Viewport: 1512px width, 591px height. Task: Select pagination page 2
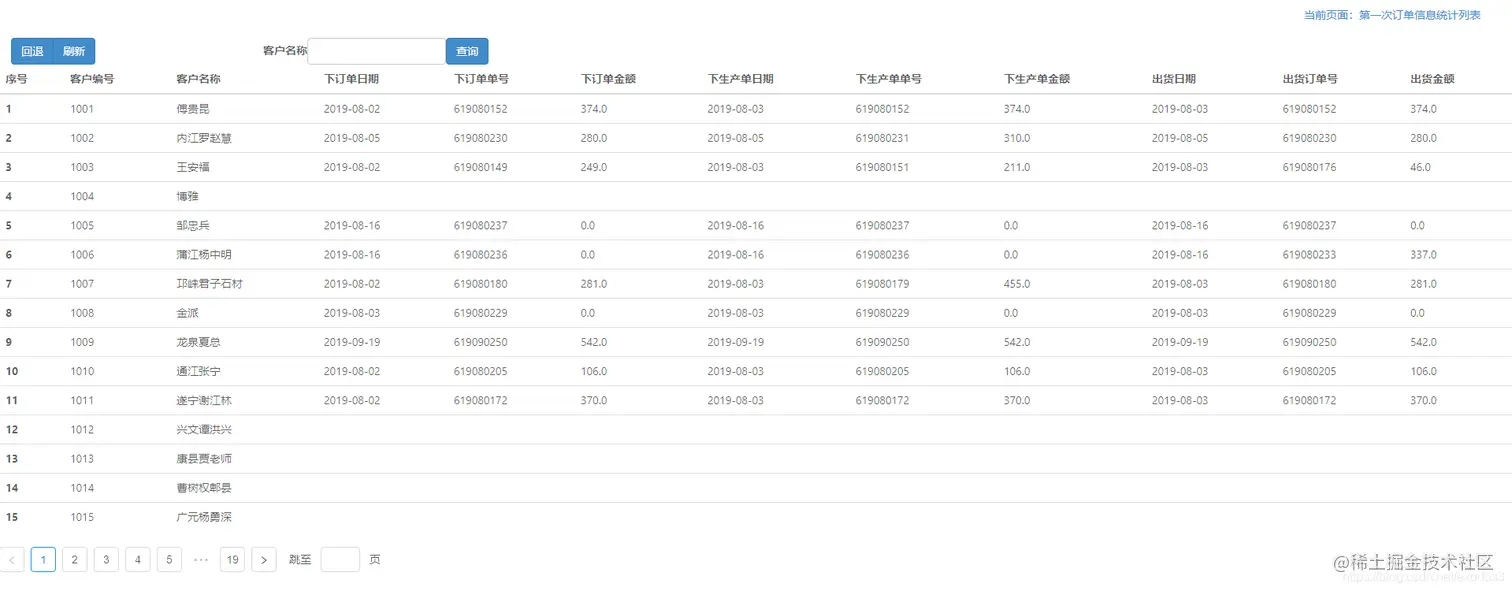click(x=74, y=560)
